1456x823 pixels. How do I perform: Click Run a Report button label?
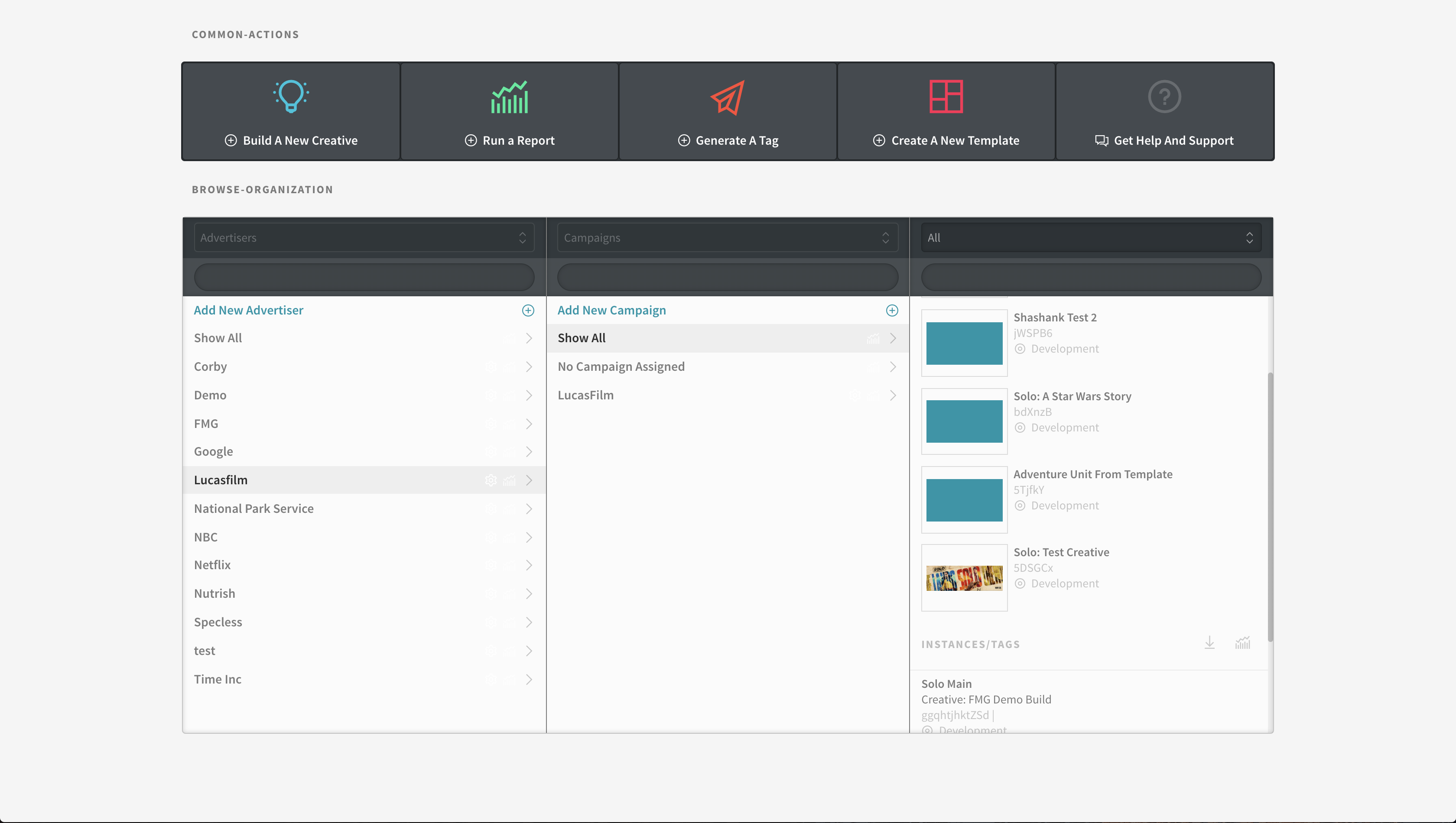[519, 140]
